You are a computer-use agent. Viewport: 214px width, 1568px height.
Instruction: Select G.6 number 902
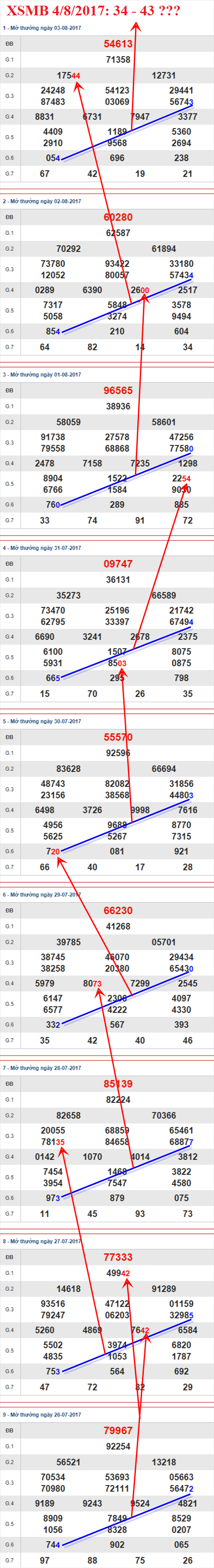point(117,1544)
